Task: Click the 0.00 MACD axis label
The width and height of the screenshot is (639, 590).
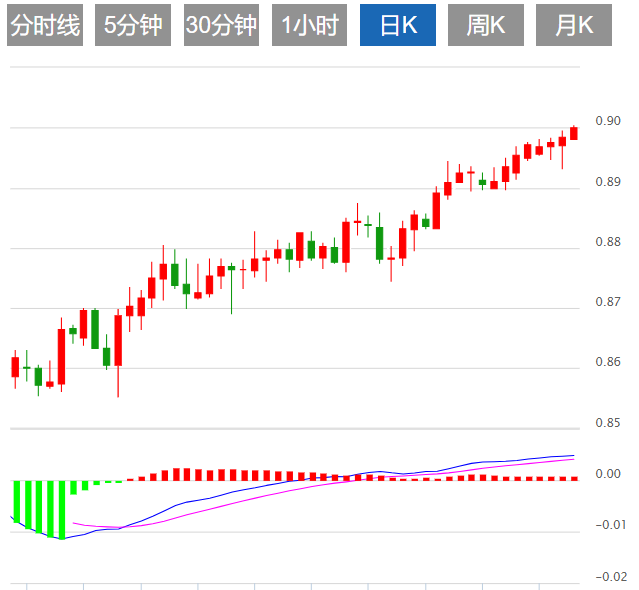Action: coord(607,474)
